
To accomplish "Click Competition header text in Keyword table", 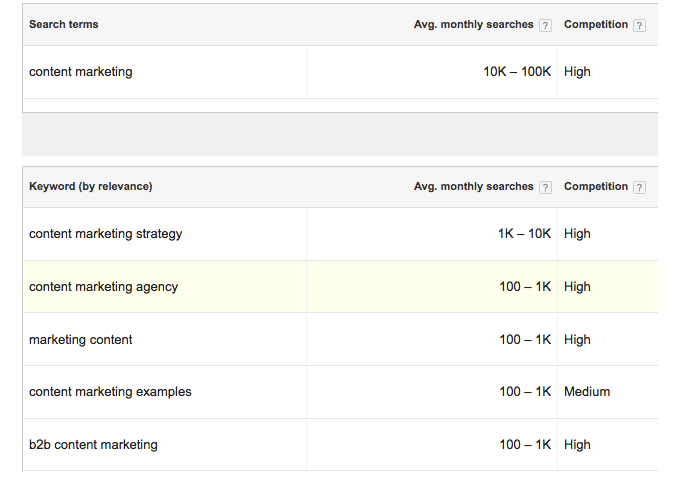I will click(x=596, y=186).
